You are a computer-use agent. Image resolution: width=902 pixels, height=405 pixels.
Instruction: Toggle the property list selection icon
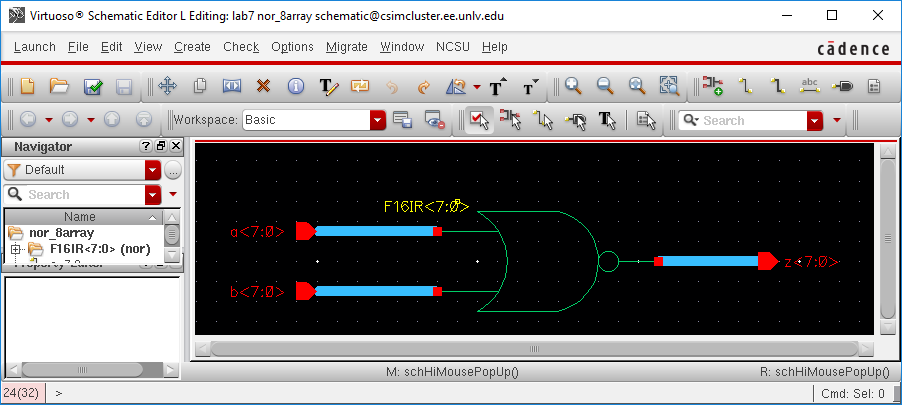647,120
